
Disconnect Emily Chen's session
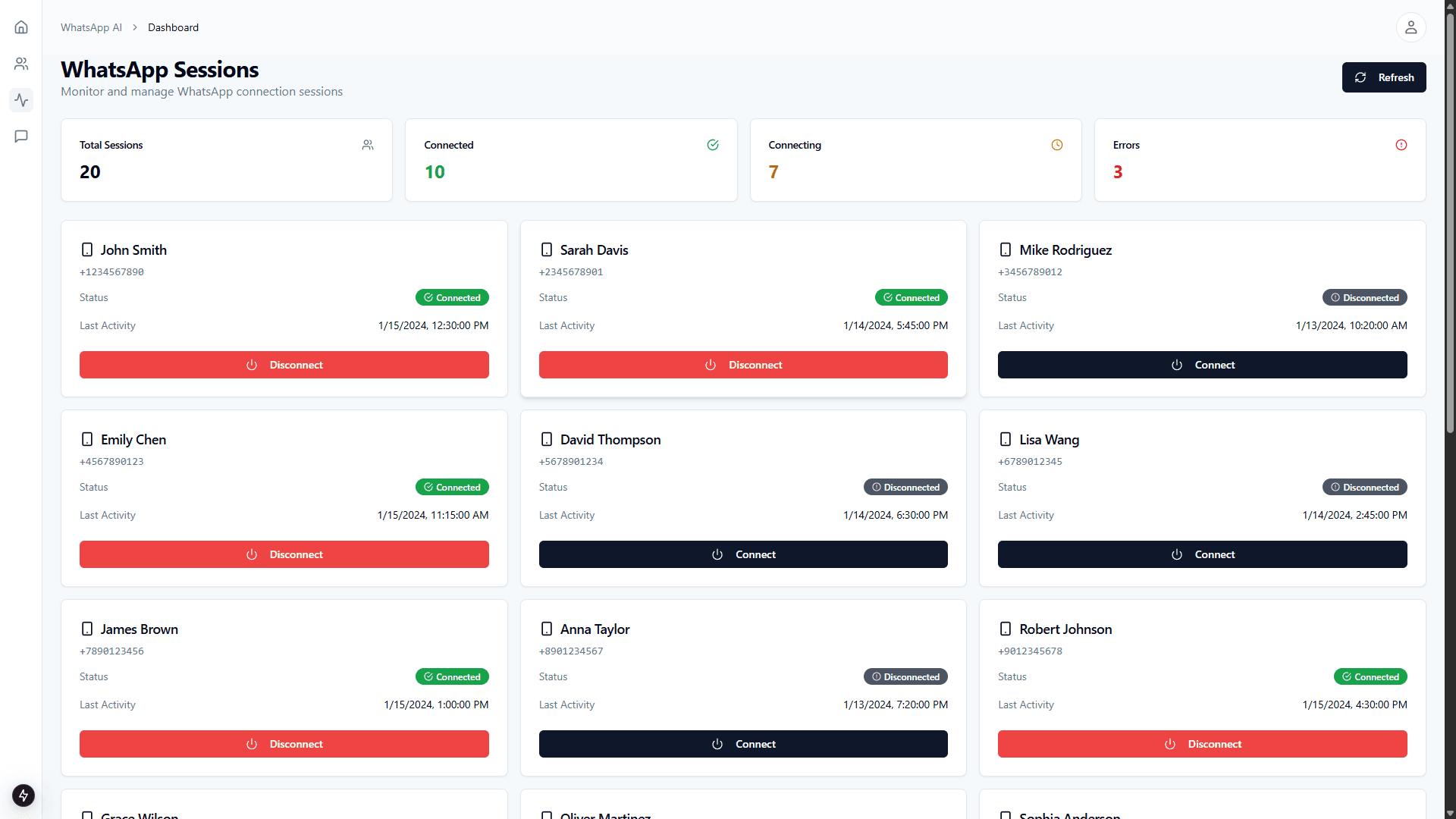284,554
